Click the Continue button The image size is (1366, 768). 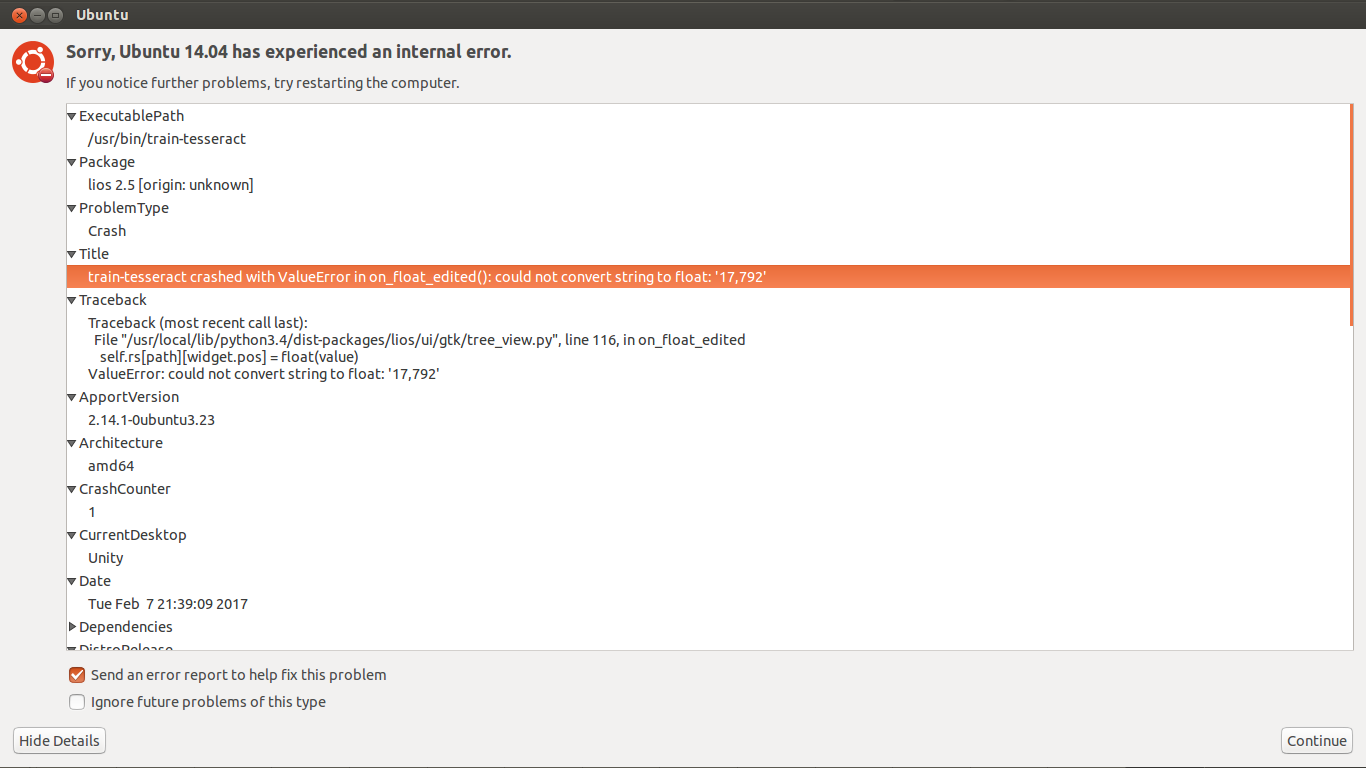click(x=1316, y=741)
